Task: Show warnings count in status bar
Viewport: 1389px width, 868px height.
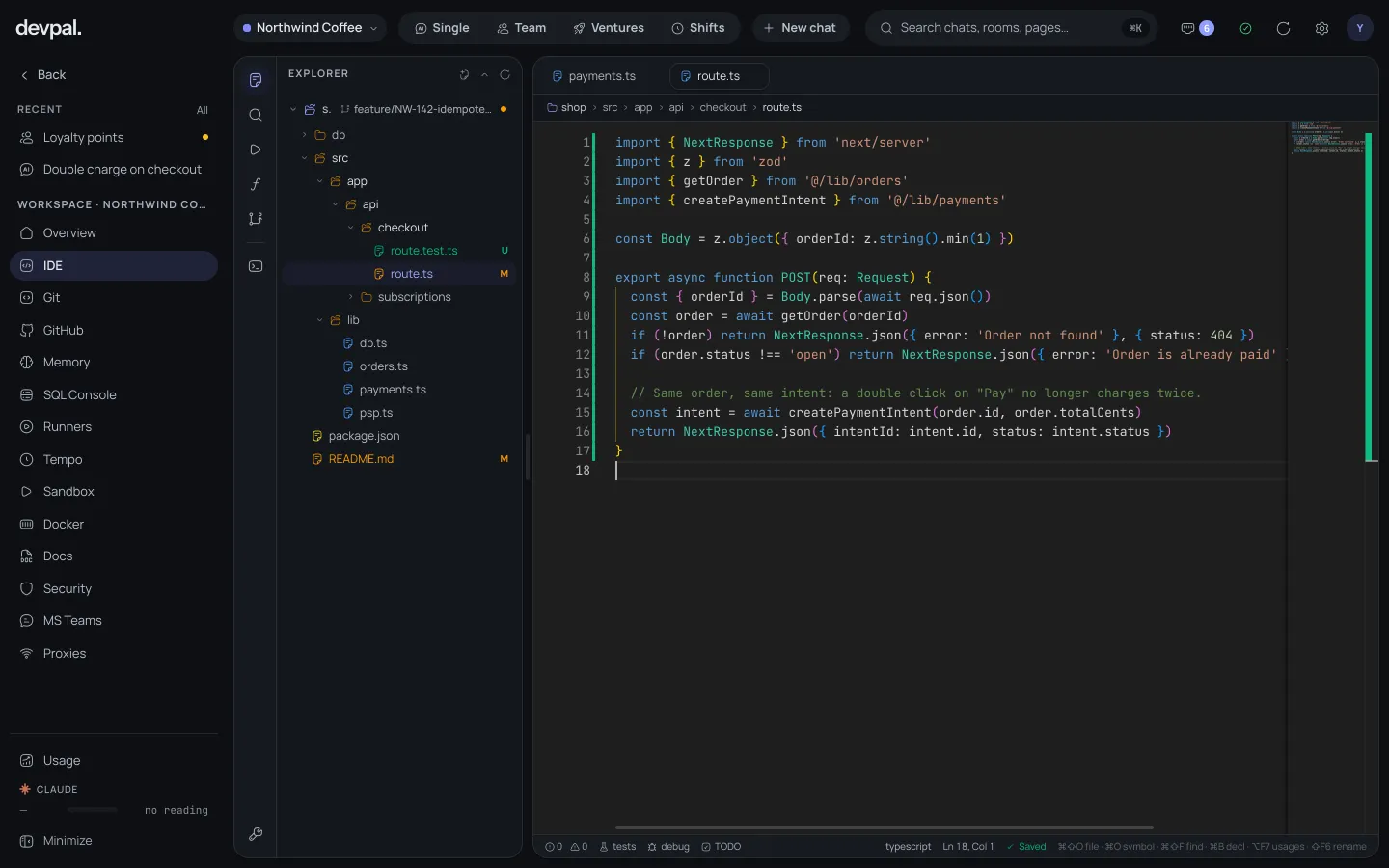Action: (579, 847)
